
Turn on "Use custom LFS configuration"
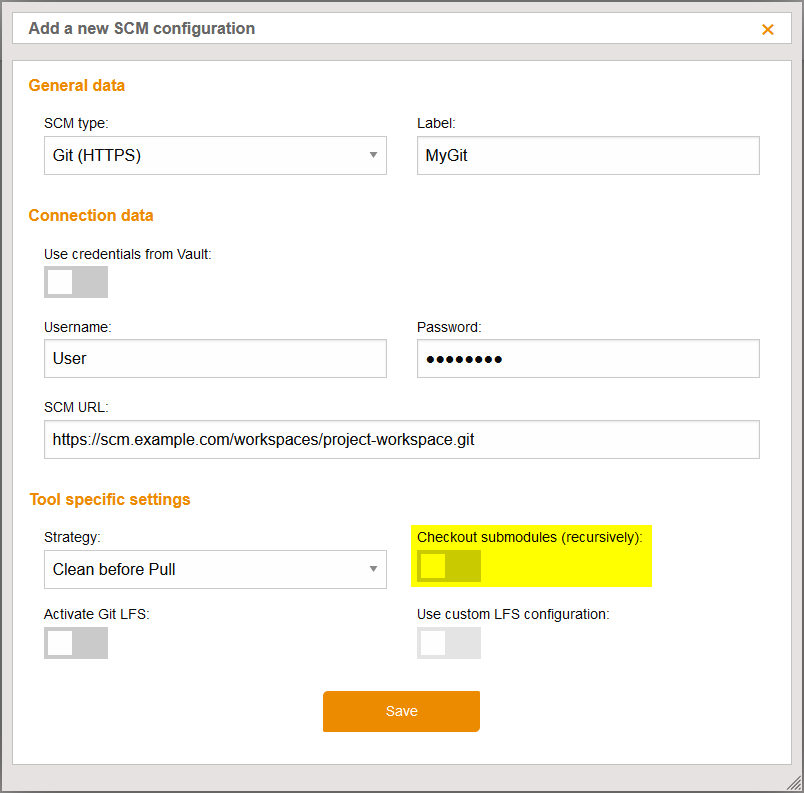[448, 643]
